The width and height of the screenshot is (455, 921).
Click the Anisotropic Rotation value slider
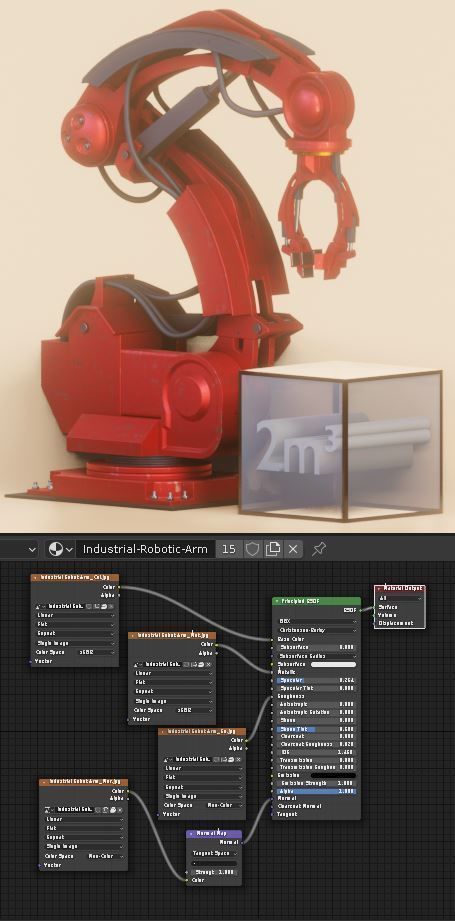(317, 712)
